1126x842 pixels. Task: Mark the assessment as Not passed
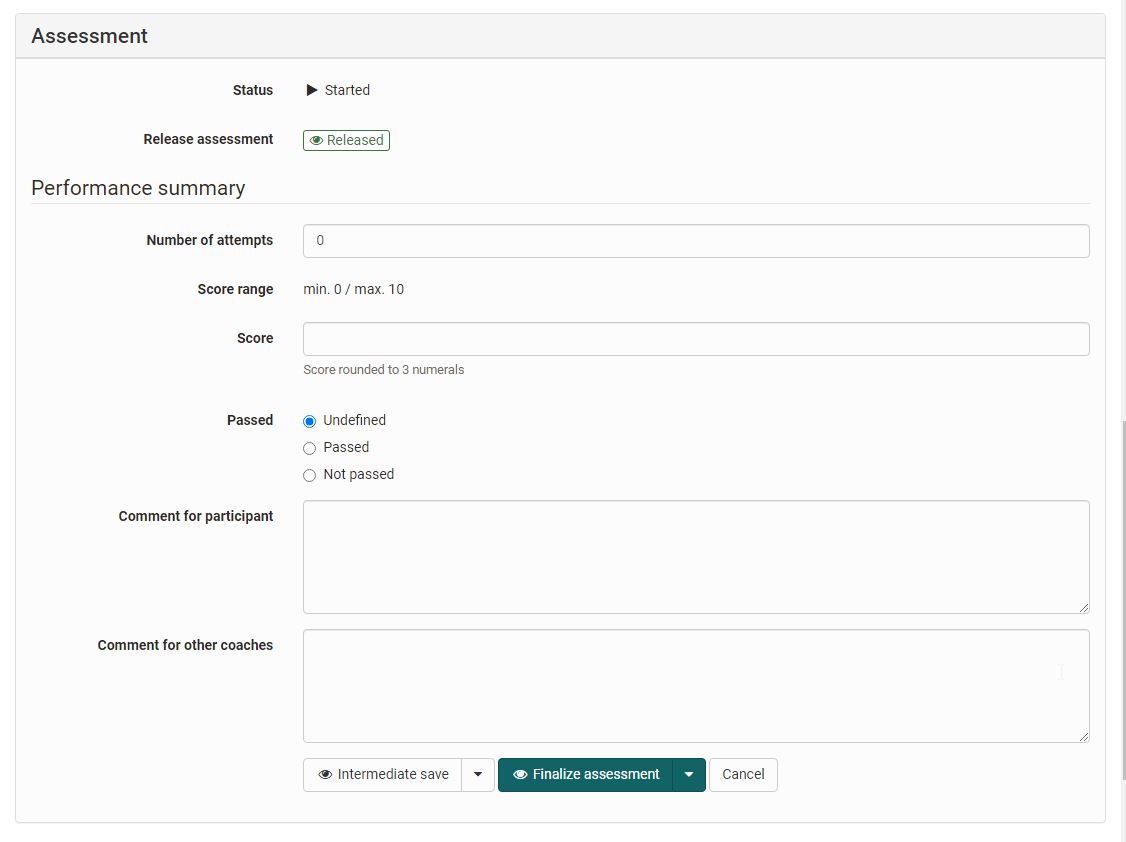click(309, 475)
